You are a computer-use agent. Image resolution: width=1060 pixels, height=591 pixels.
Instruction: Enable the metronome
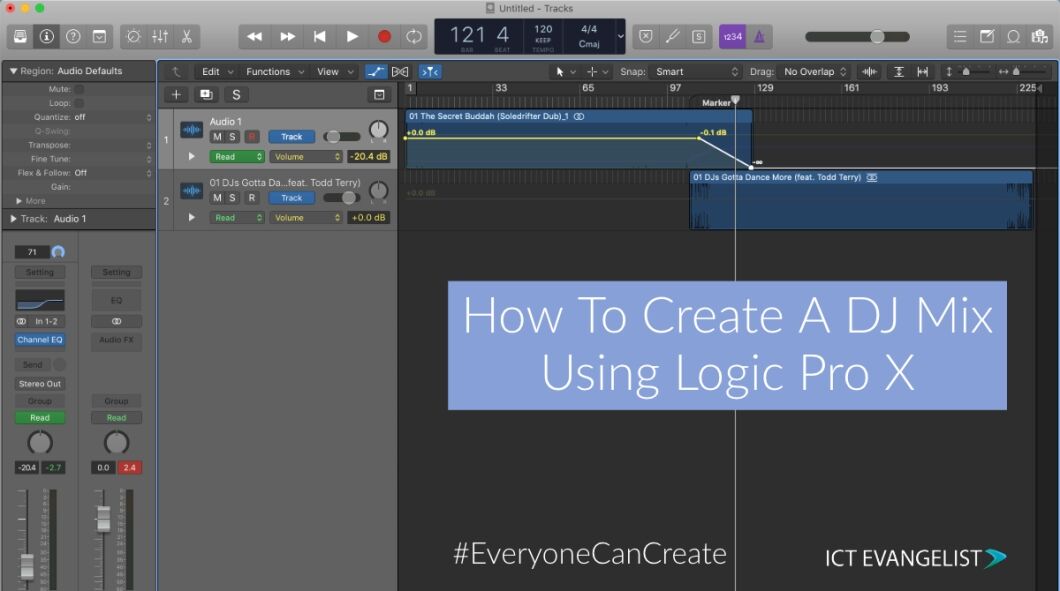coord(761,36)
